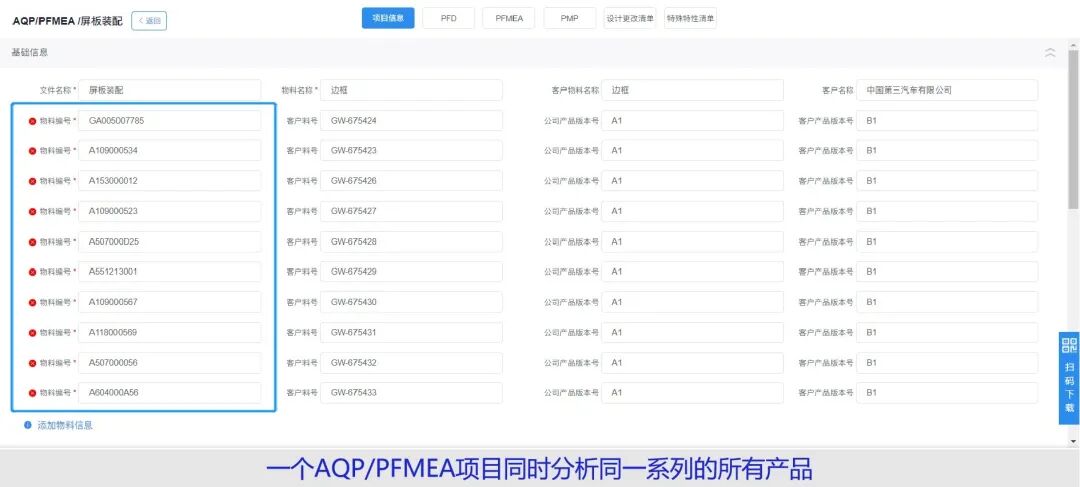Click the 客户料号 field GW-675423
Screen dimensions: 1080x487
coord(411,150)
